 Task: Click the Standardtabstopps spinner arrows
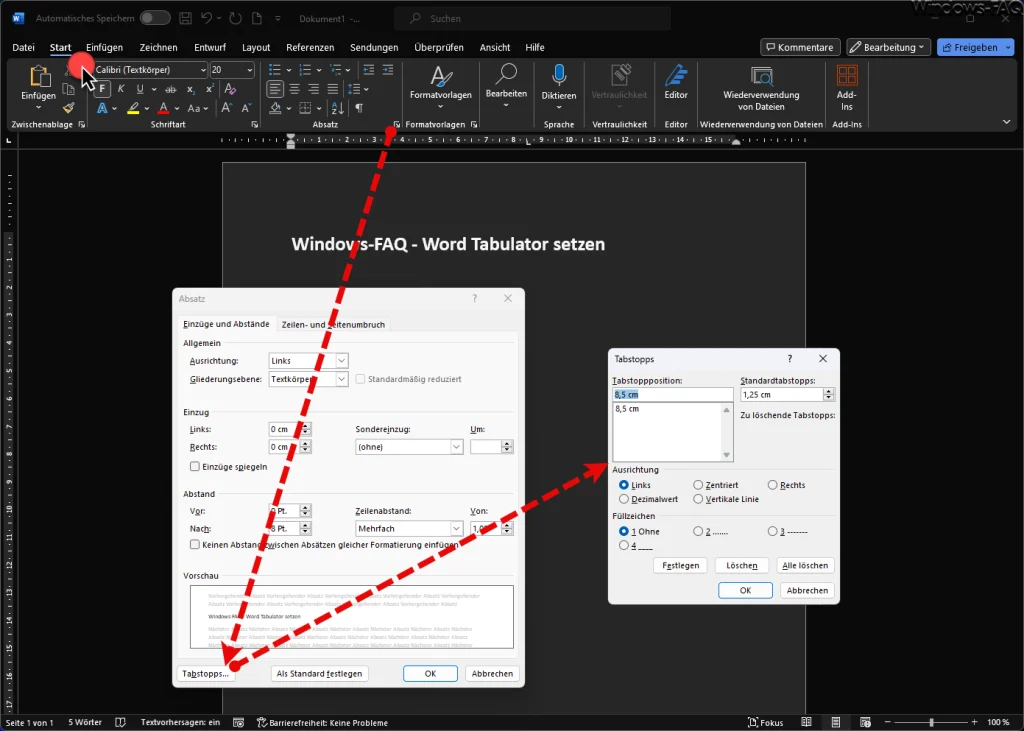(x=829, y=395)
